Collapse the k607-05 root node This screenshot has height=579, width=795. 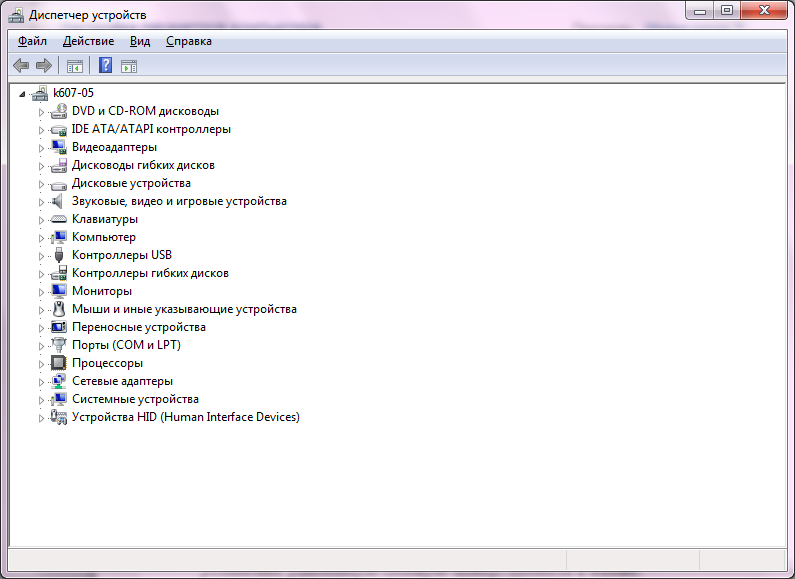point(22,94)
